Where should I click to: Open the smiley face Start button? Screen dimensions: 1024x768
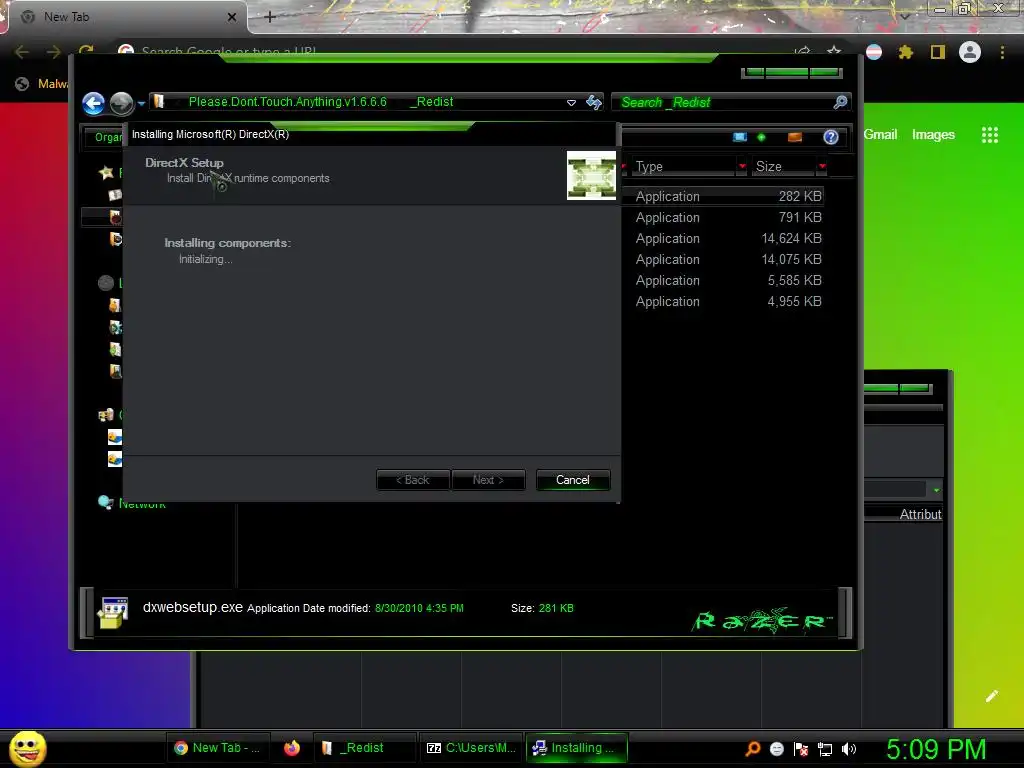click(28, 748)
